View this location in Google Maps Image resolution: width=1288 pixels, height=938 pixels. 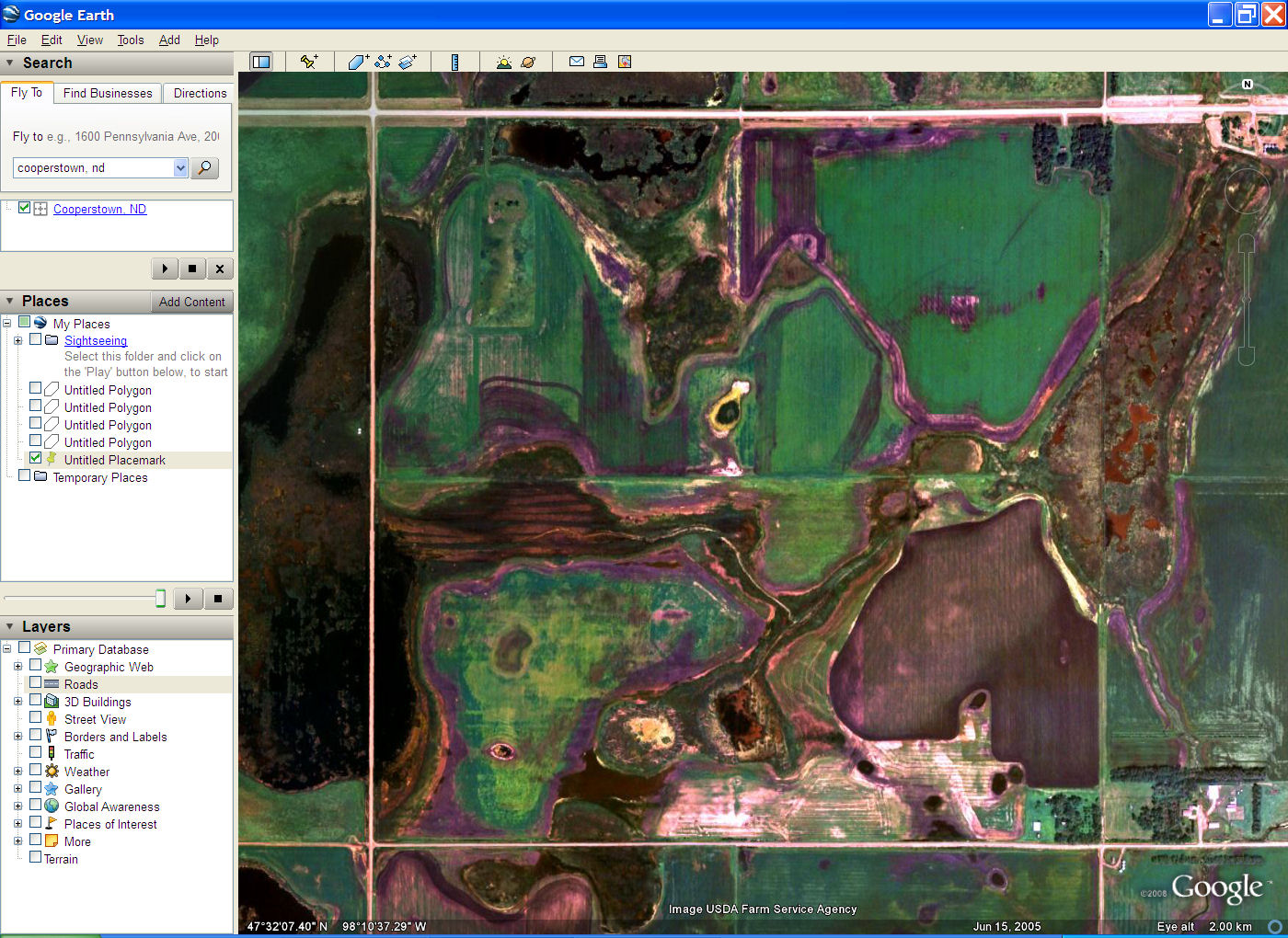[625, 62]
